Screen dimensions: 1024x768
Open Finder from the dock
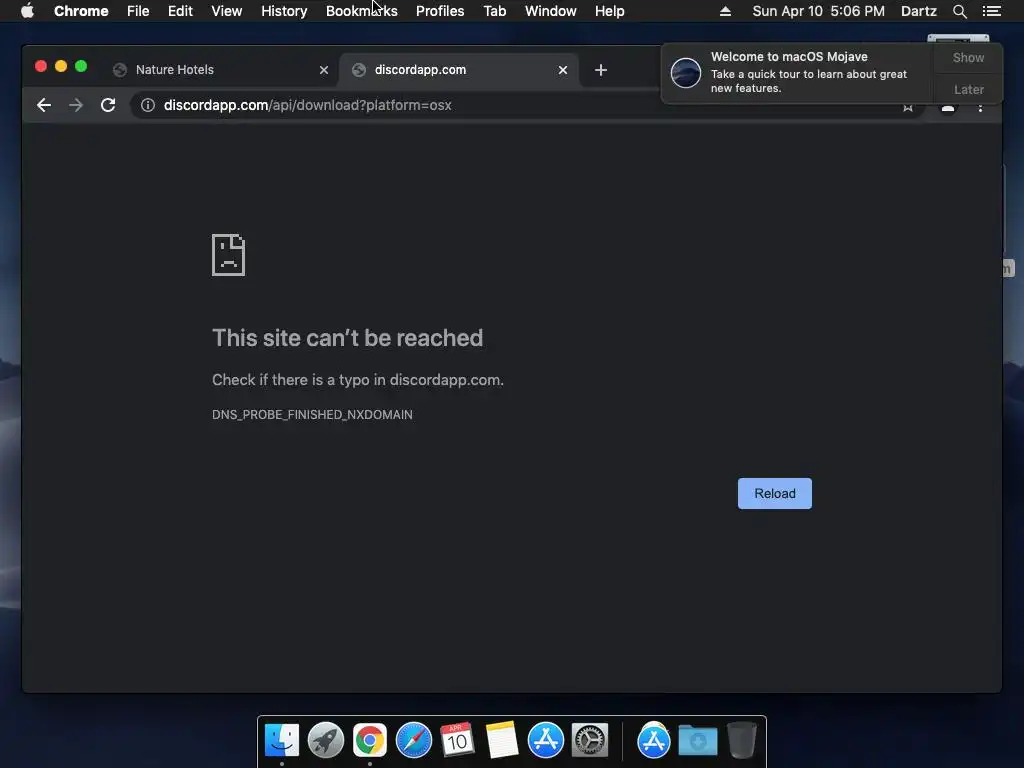pos(282,741)
